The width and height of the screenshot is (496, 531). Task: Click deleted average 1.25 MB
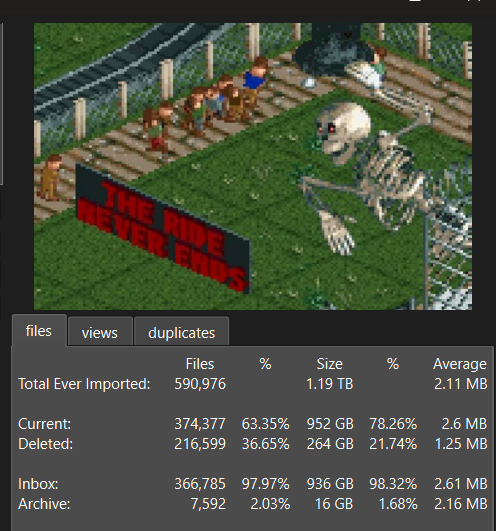(x=461, y=444)
